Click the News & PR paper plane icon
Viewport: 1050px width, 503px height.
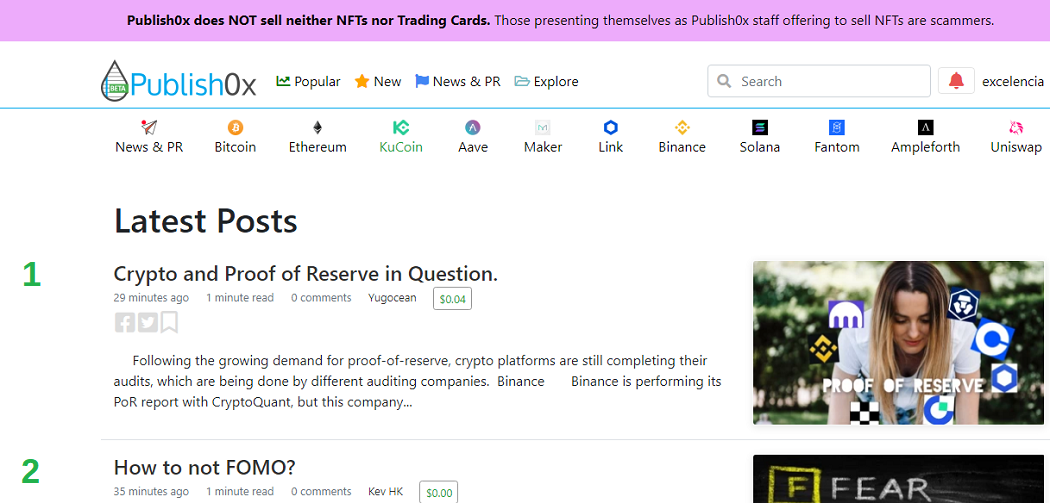(x=149, y=127)
